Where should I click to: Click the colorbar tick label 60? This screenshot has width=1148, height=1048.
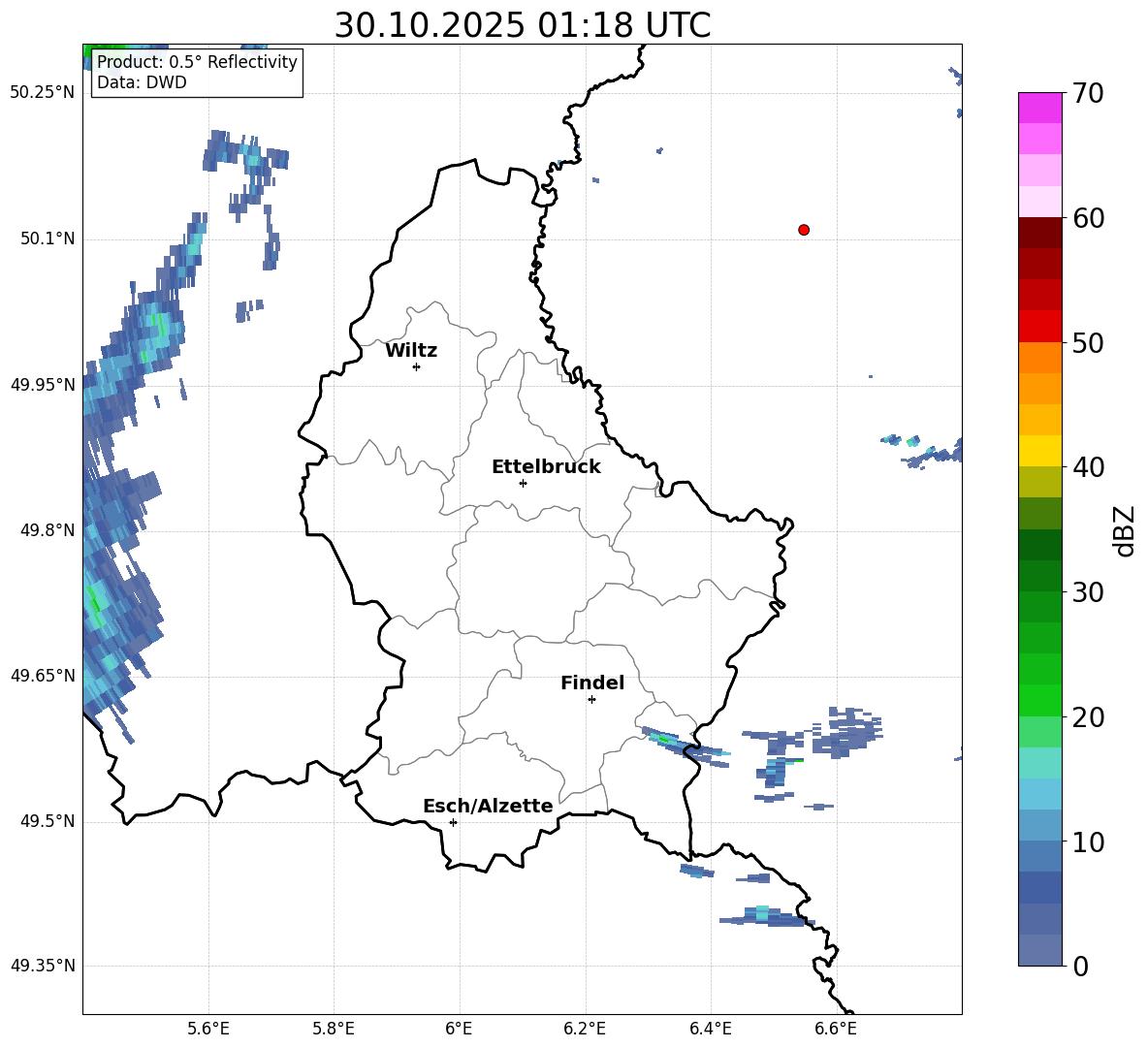pos(1088,218)
